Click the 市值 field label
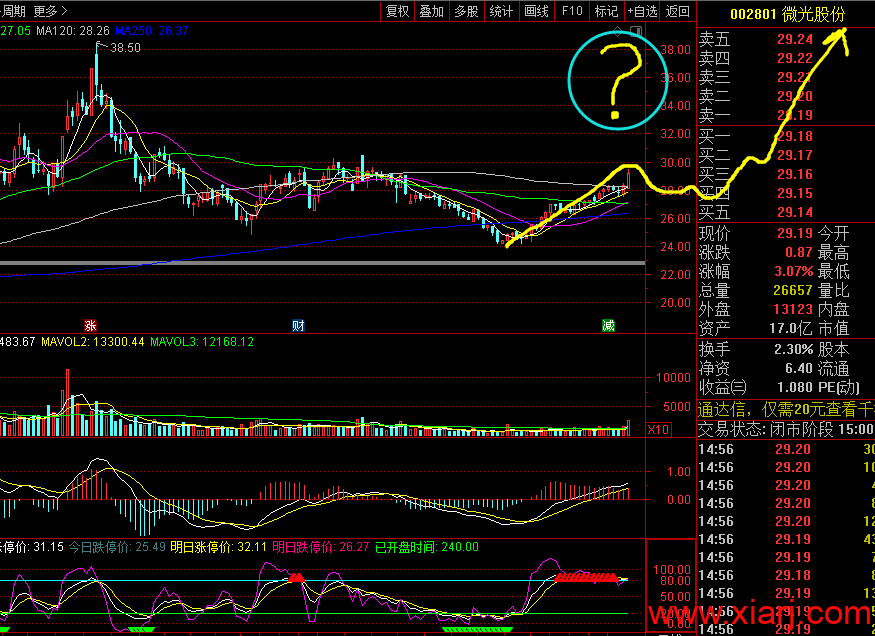The width and height of the screenshot is (875, 636). pos(834,328)
